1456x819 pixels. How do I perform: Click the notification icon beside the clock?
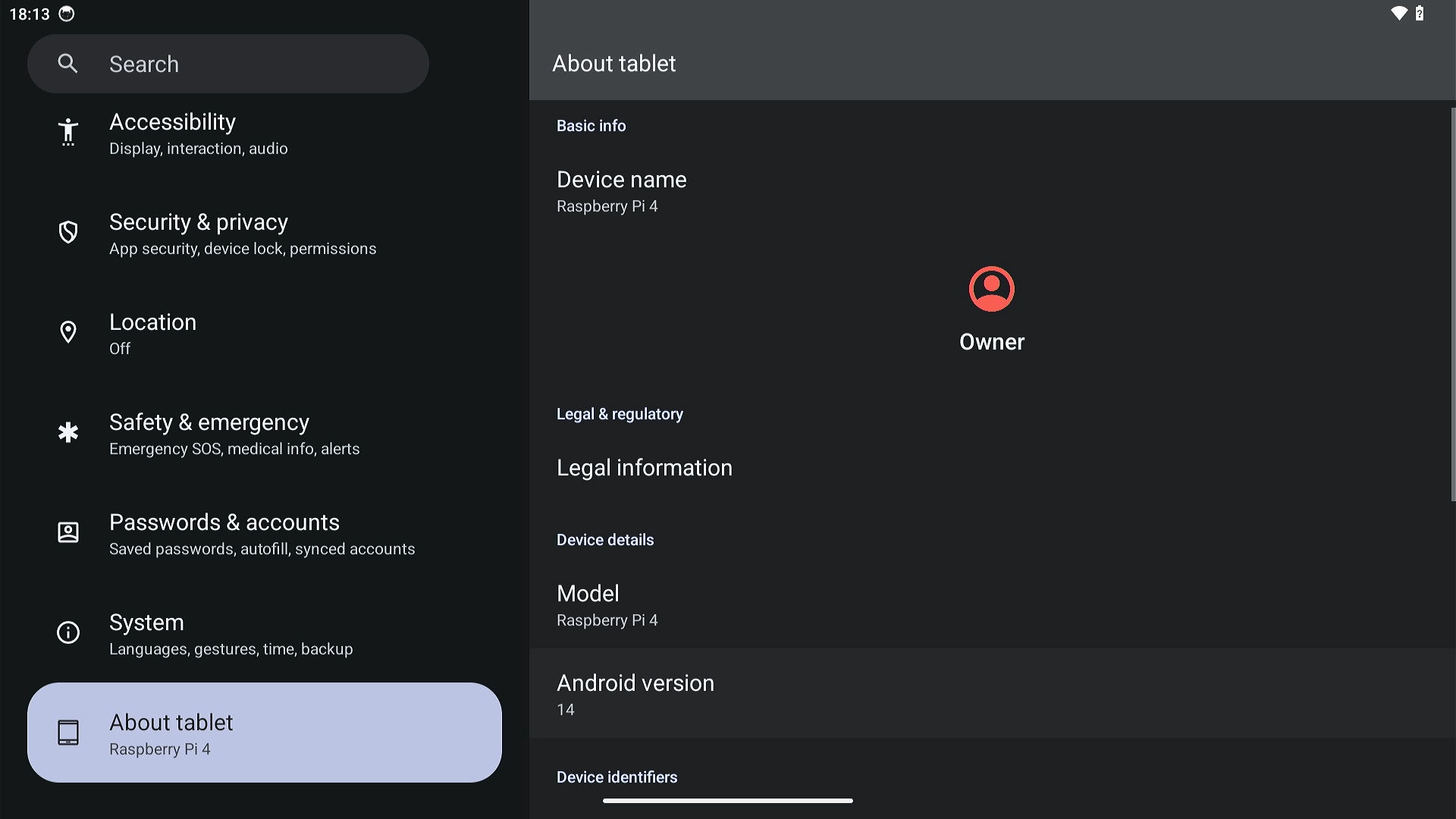pos(67,14)
